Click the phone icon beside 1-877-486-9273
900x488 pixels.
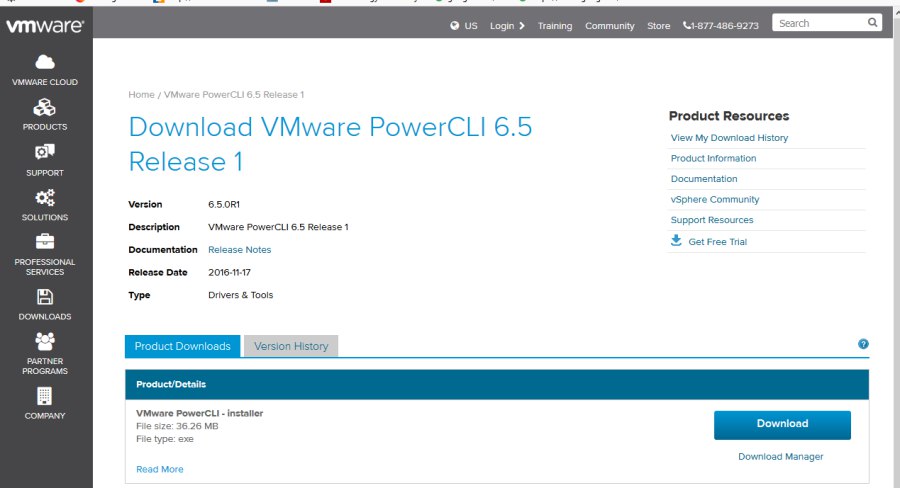coord(686,25)
